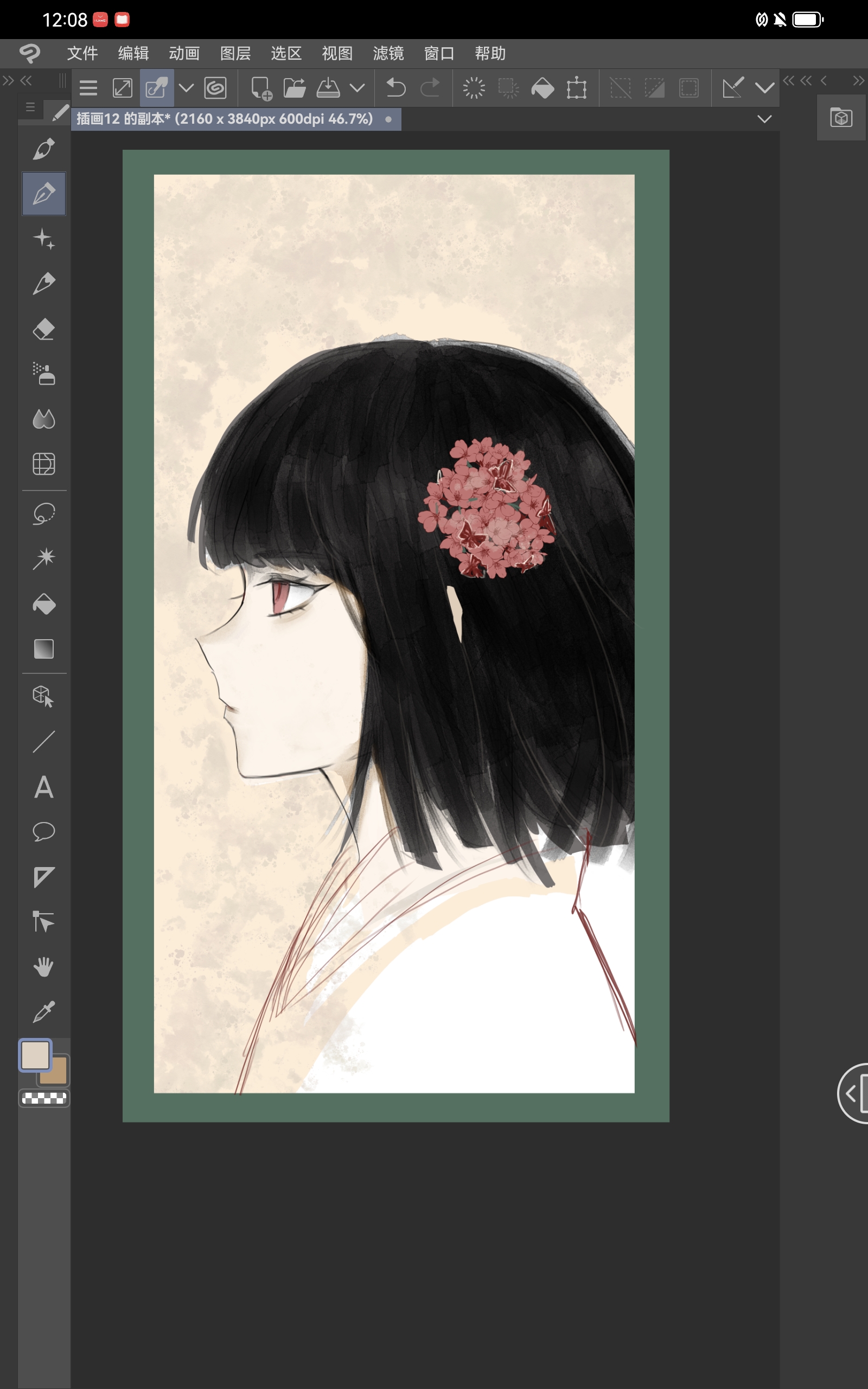The image size is (868, 1389).
Task: Select the Gradient tool
Action: (43, 649)
